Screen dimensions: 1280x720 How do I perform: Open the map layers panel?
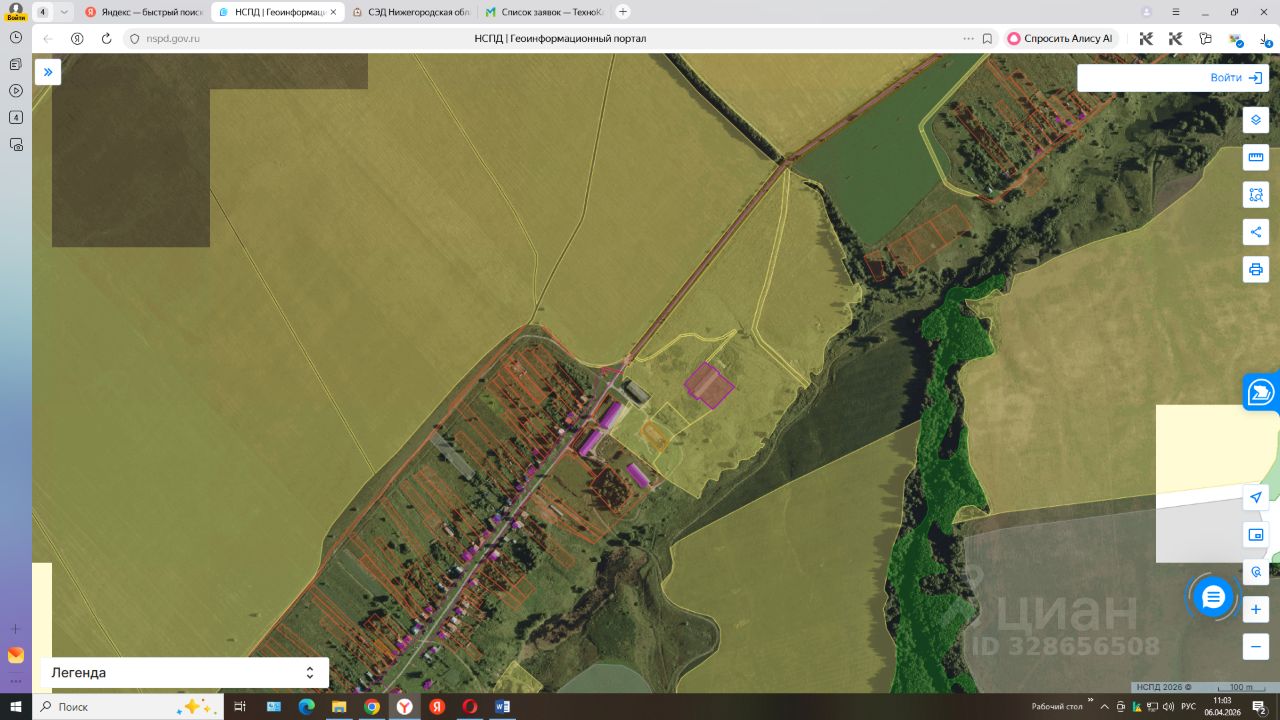pyautogui.click(x=1256, y=120)
